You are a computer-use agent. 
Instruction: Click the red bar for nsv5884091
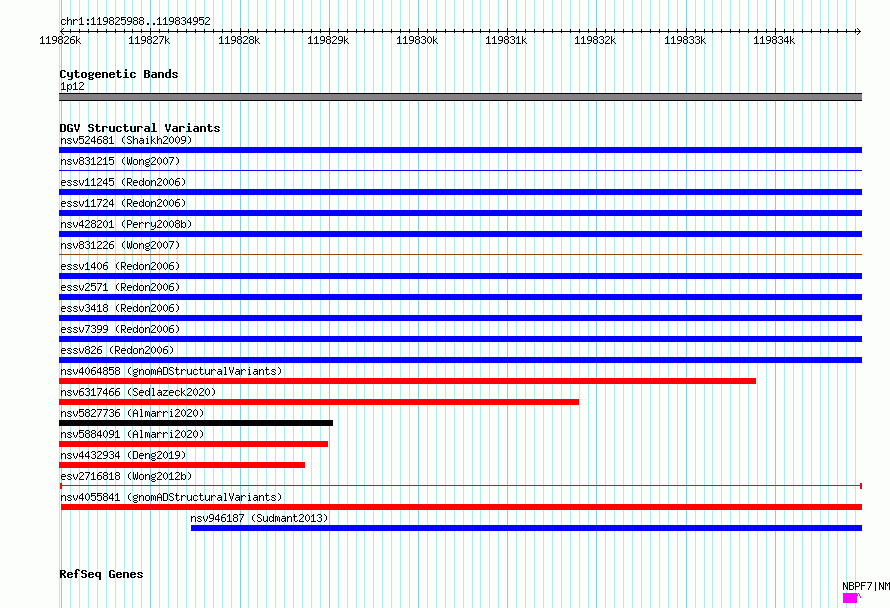[194, 444]
